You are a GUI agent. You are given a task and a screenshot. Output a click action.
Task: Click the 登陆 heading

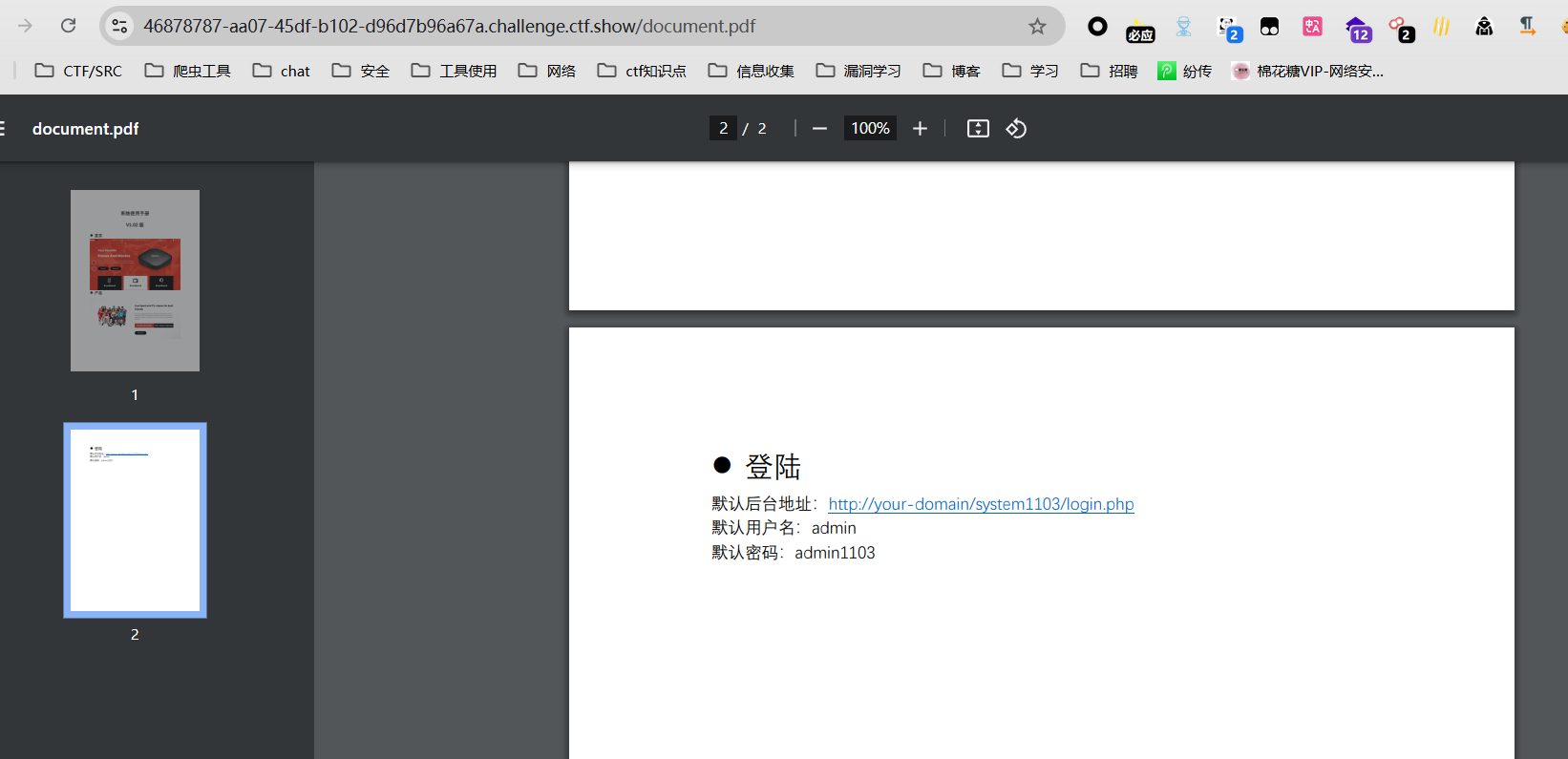(x=773, y=466)
